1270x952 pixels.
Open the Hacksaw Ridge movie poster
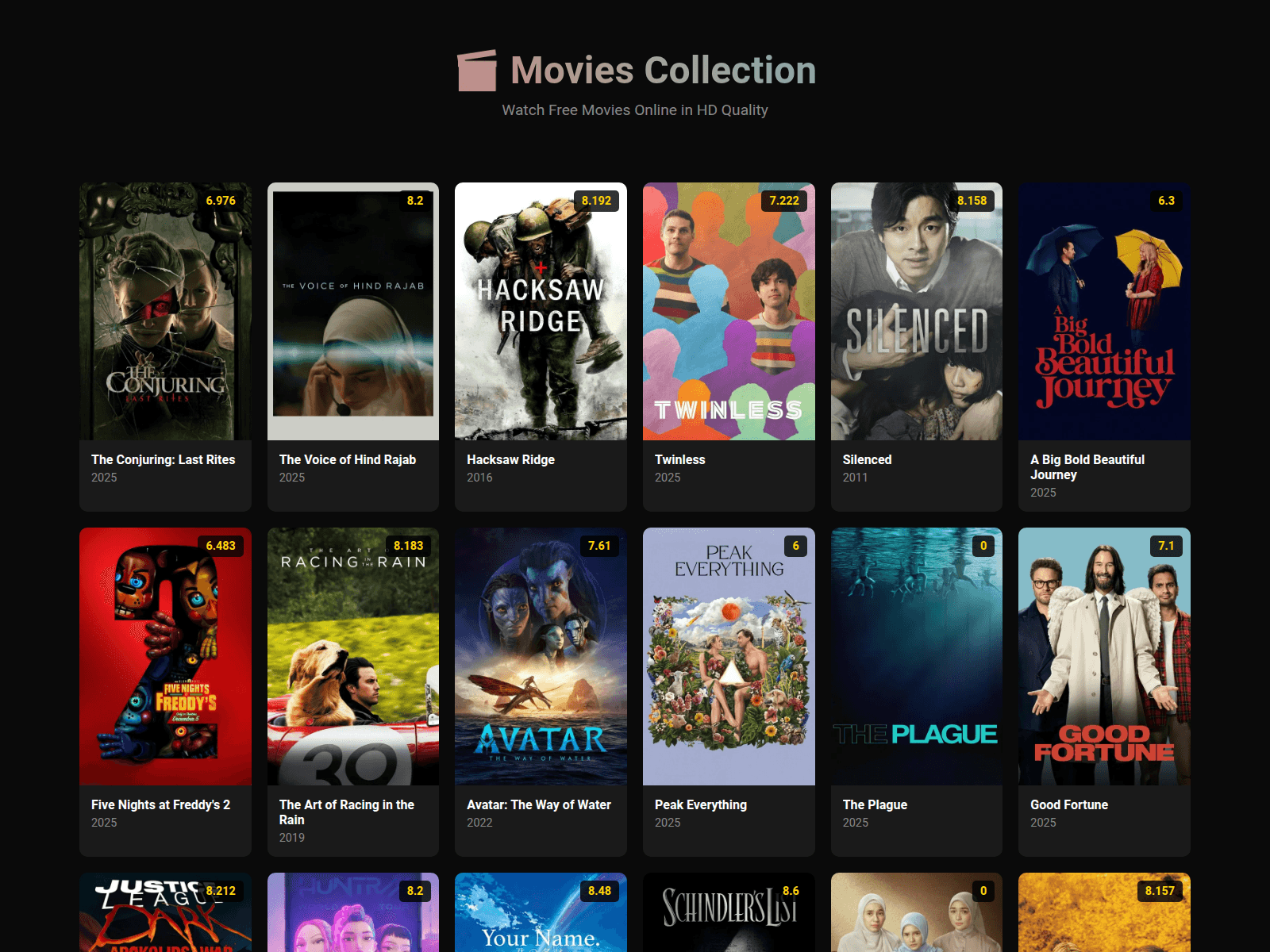(x=541, y=311)
